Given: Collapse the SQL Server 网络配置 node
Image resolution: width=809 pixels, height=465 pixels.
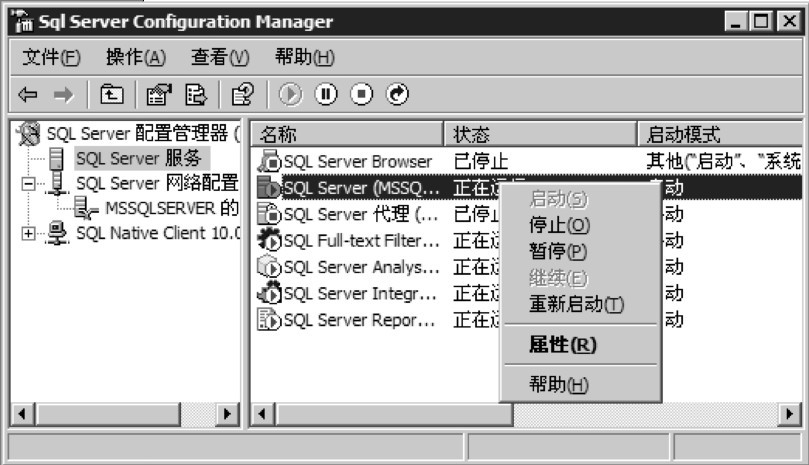Looking at the screenshot, I should pyautogui.click(x=29, y=184).
